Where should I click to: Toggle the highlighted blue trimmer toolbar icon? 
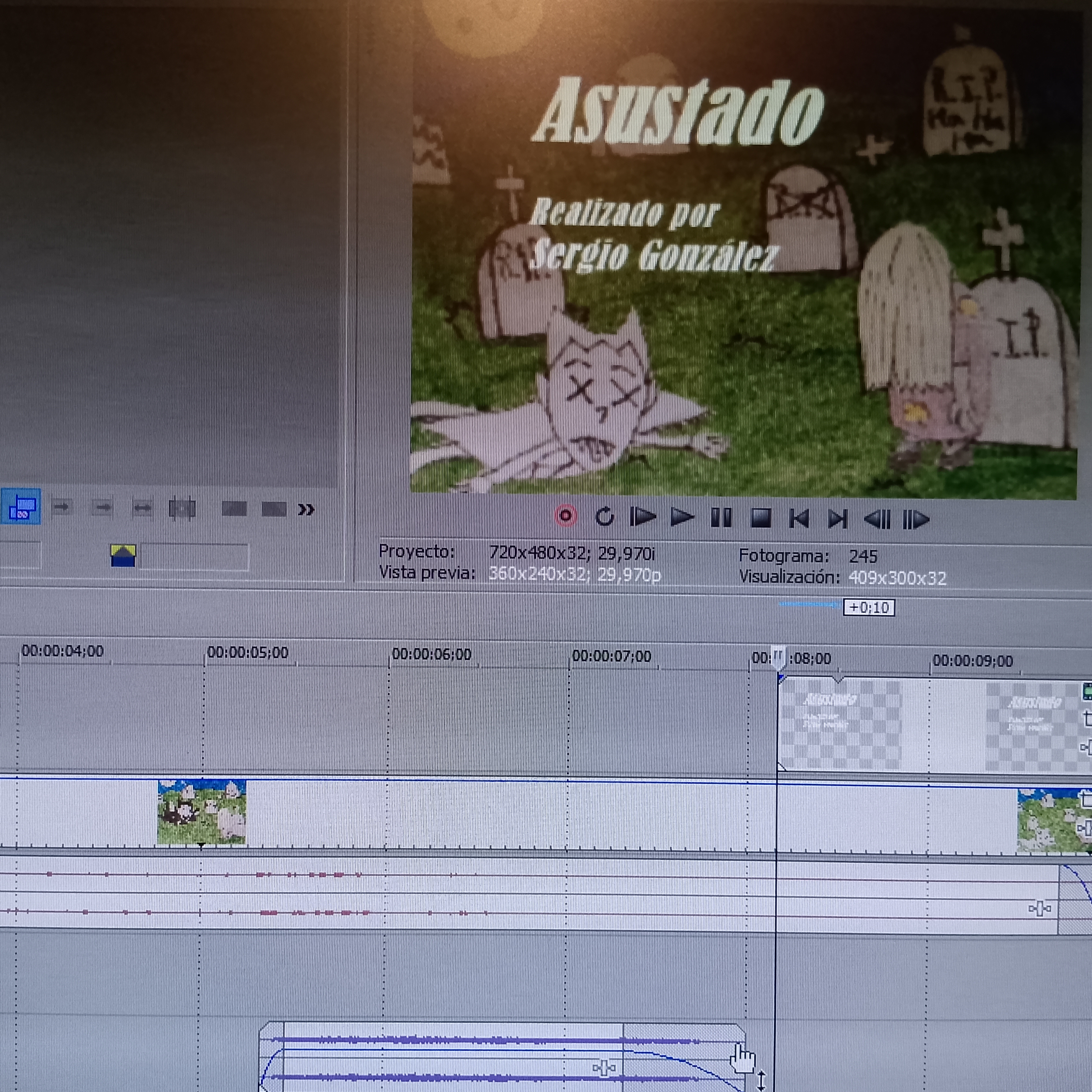pos(21,507)
